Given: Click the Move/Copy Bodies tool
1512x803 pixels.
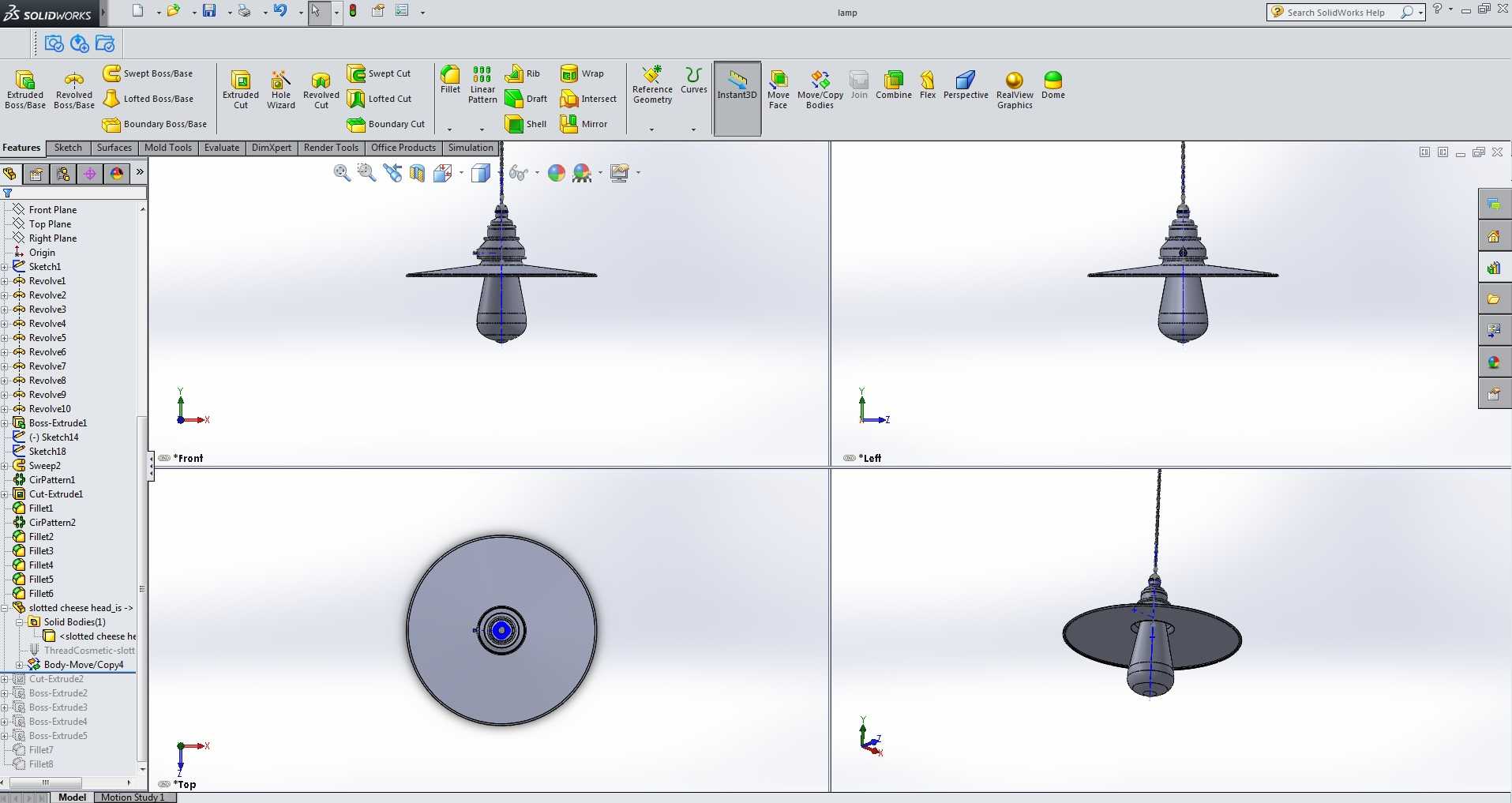Looking at the screenshot, I should click(x=820, y=88).
